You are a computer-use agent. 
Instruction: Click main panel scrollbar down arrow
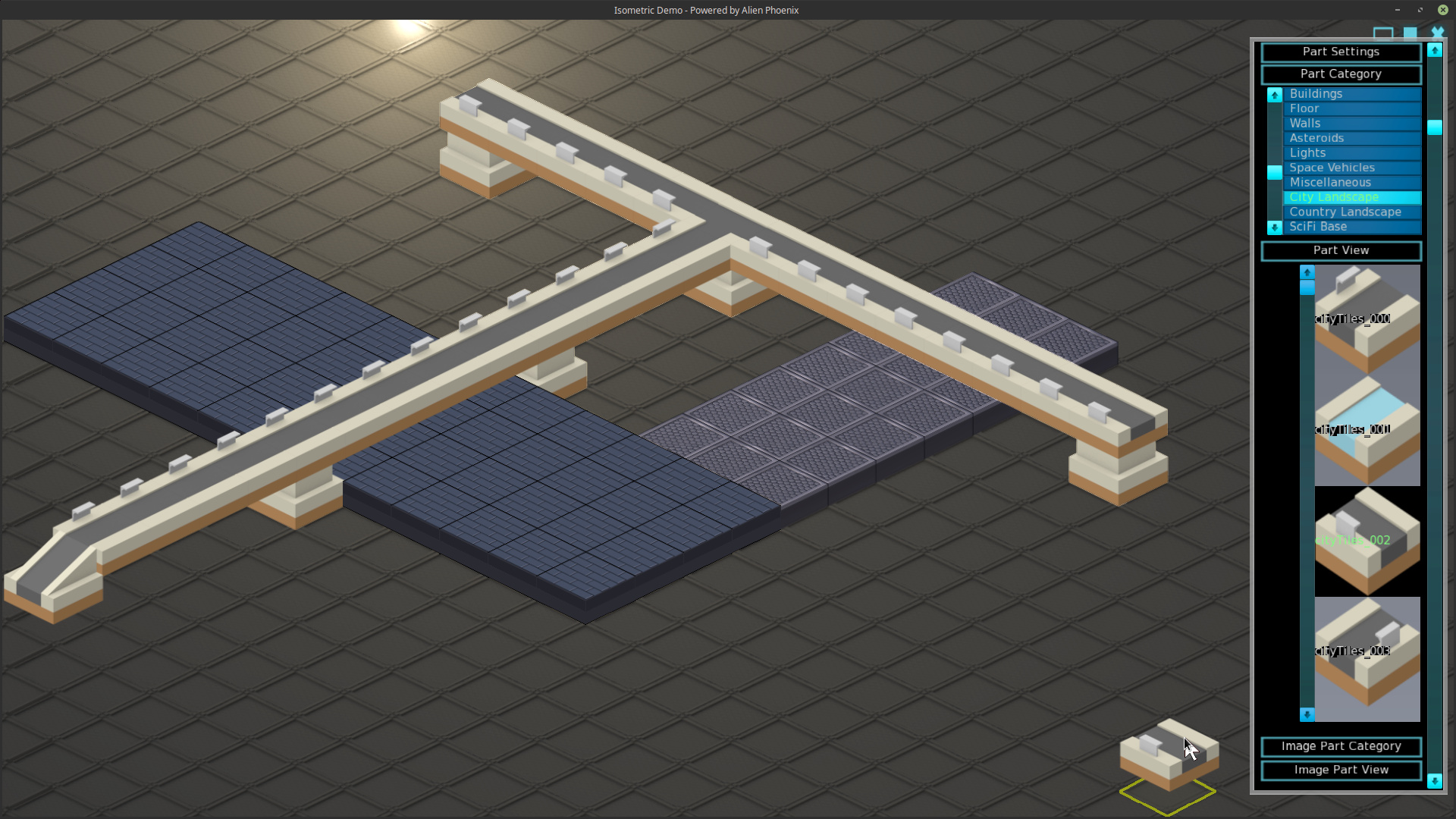(1434, 780)
